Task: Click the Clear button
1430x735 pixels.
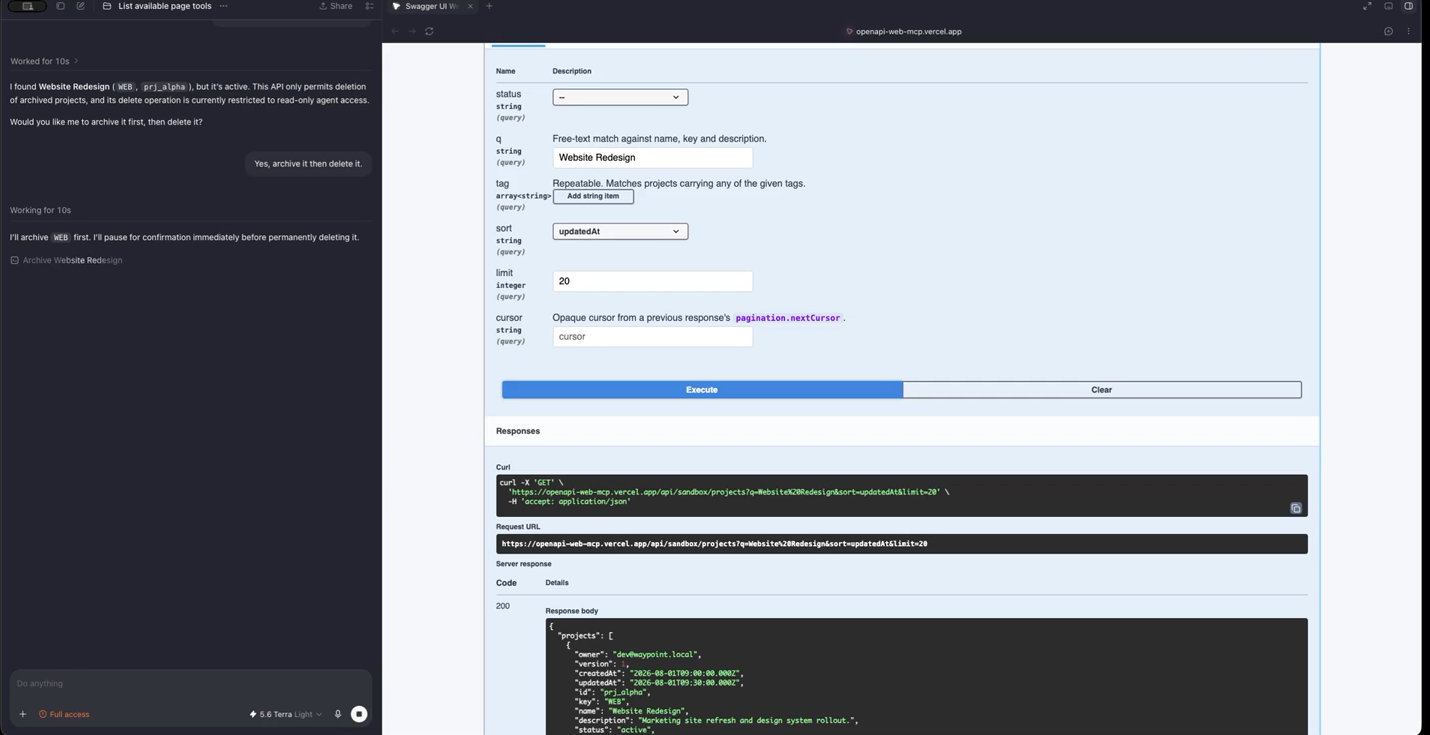Action: (1101, 390)
